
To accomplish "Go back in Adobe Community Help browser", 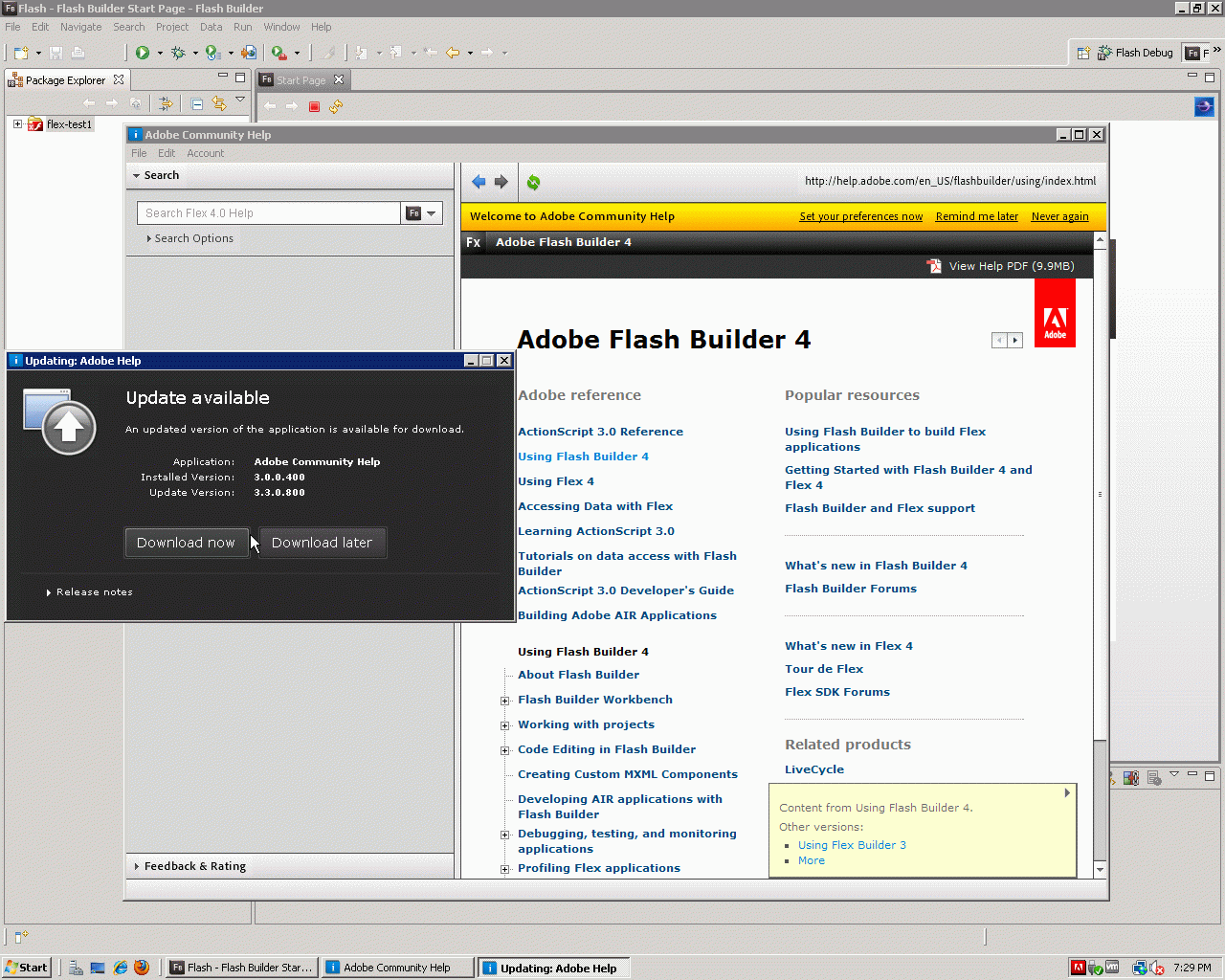I will pyautogui.click(x=479, y=182).
